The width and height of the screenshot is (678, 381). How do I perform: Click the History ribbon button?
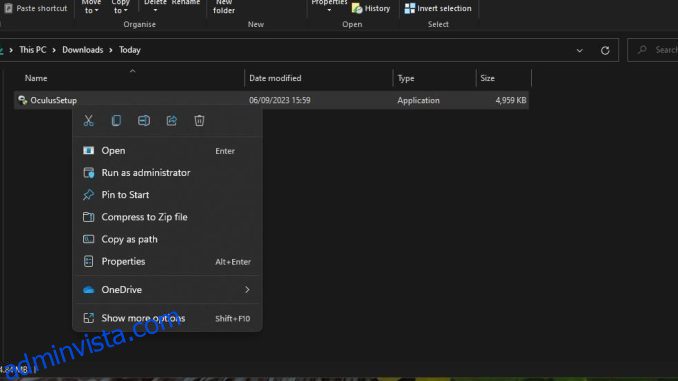(x=371, y=8)
